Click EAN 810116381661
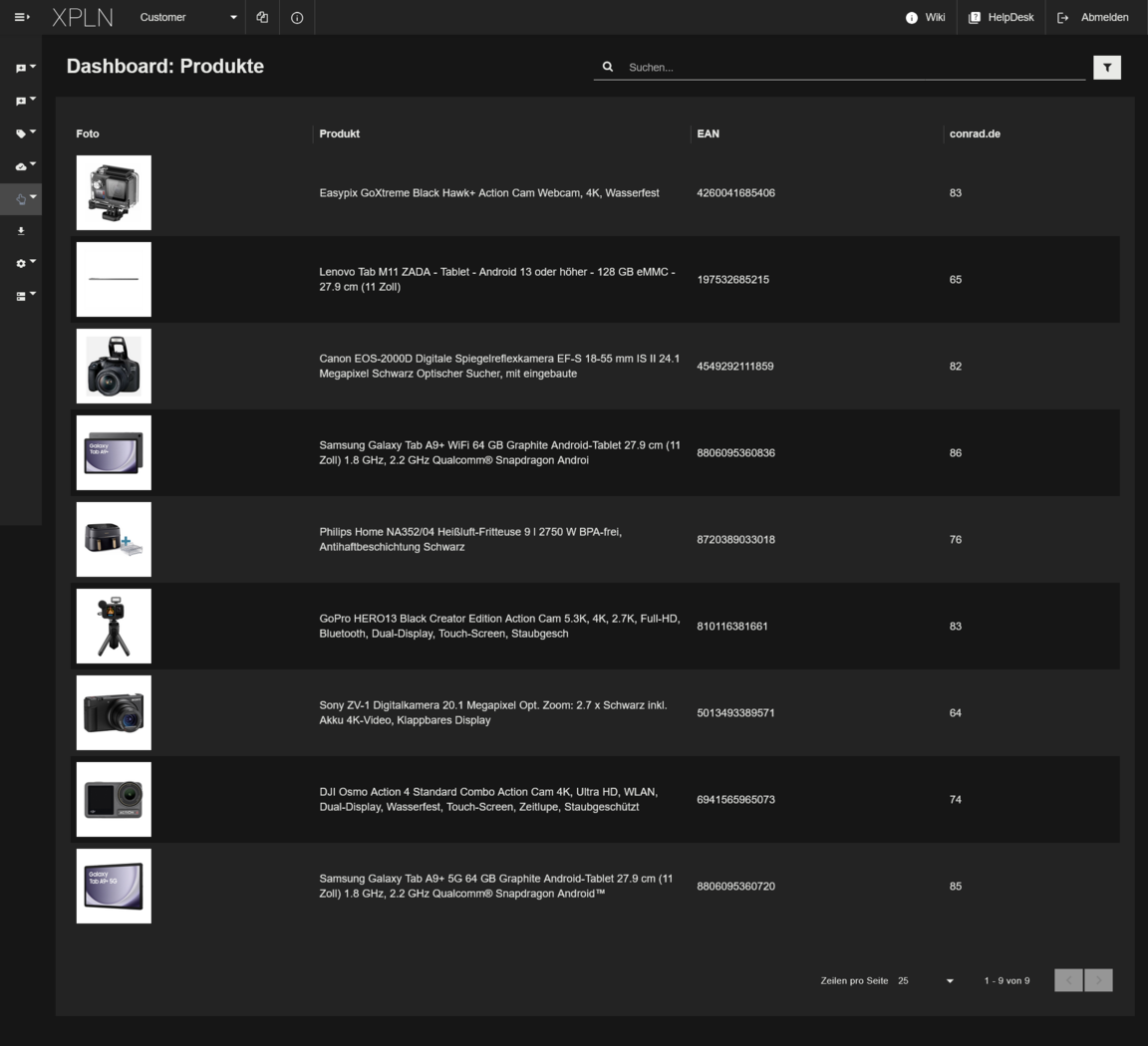Screen dimensions: 1148x1046 pyautogui.click(x=732, y=627)
